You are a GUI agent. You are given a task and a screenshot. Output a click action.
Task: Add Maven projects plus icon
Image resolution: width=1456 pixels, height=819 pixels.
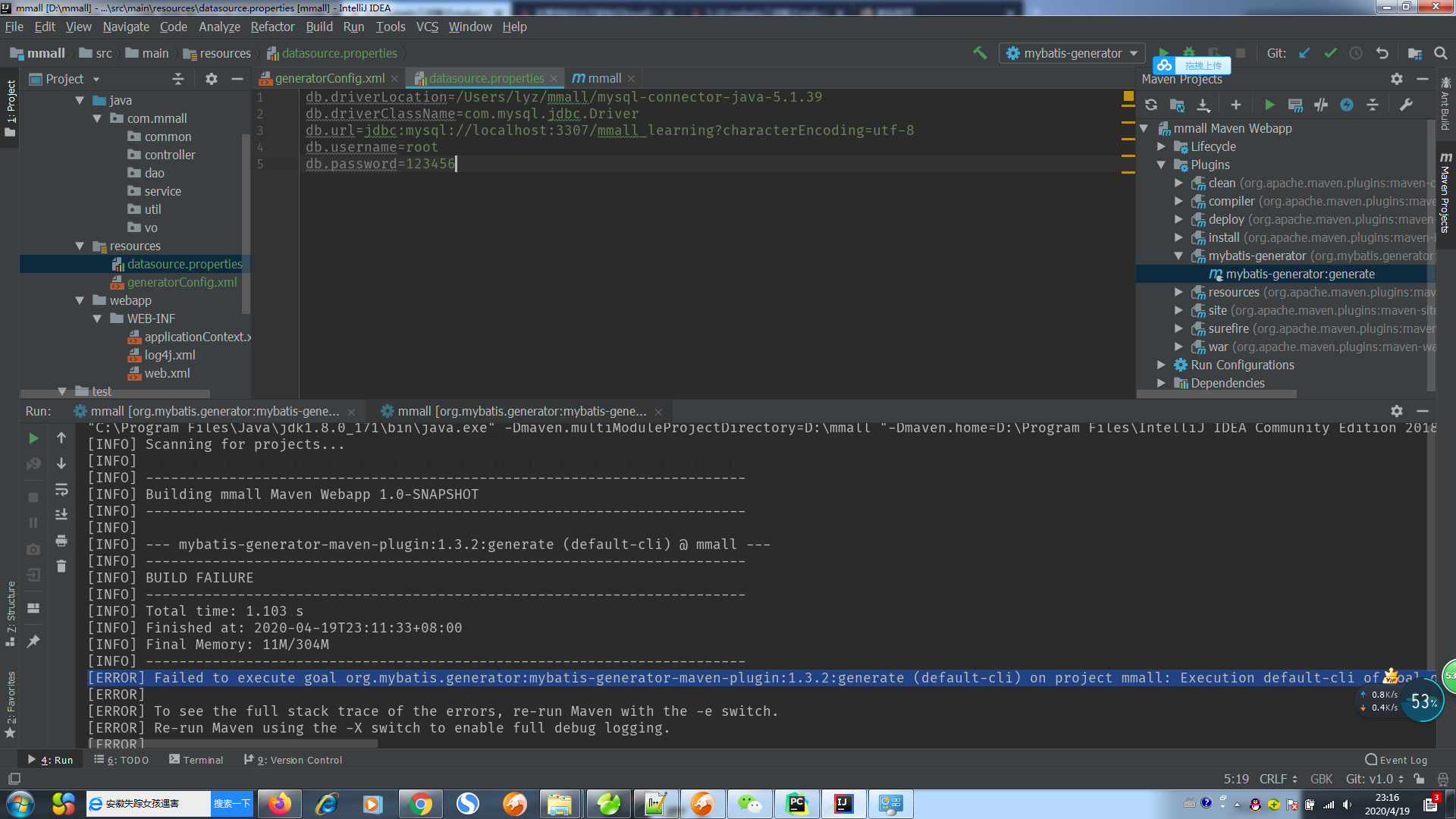(x=1236, y=105)
